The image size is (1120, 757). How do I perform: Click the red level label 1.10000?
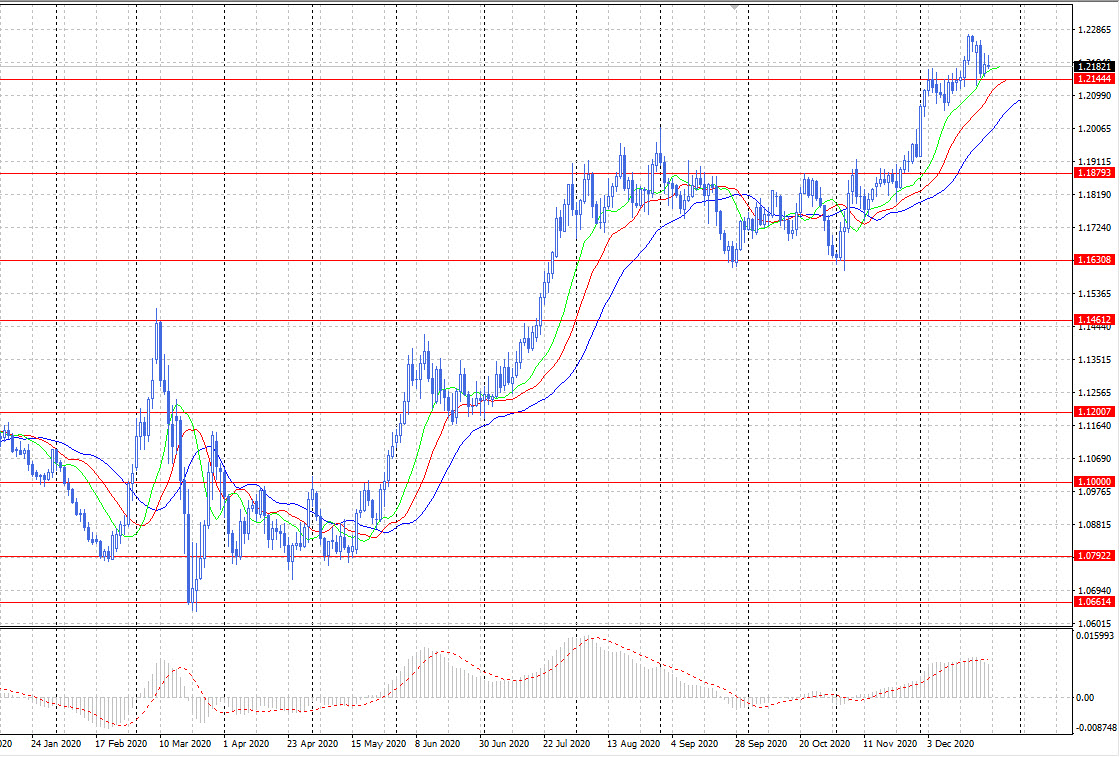tap(1095, 481)
